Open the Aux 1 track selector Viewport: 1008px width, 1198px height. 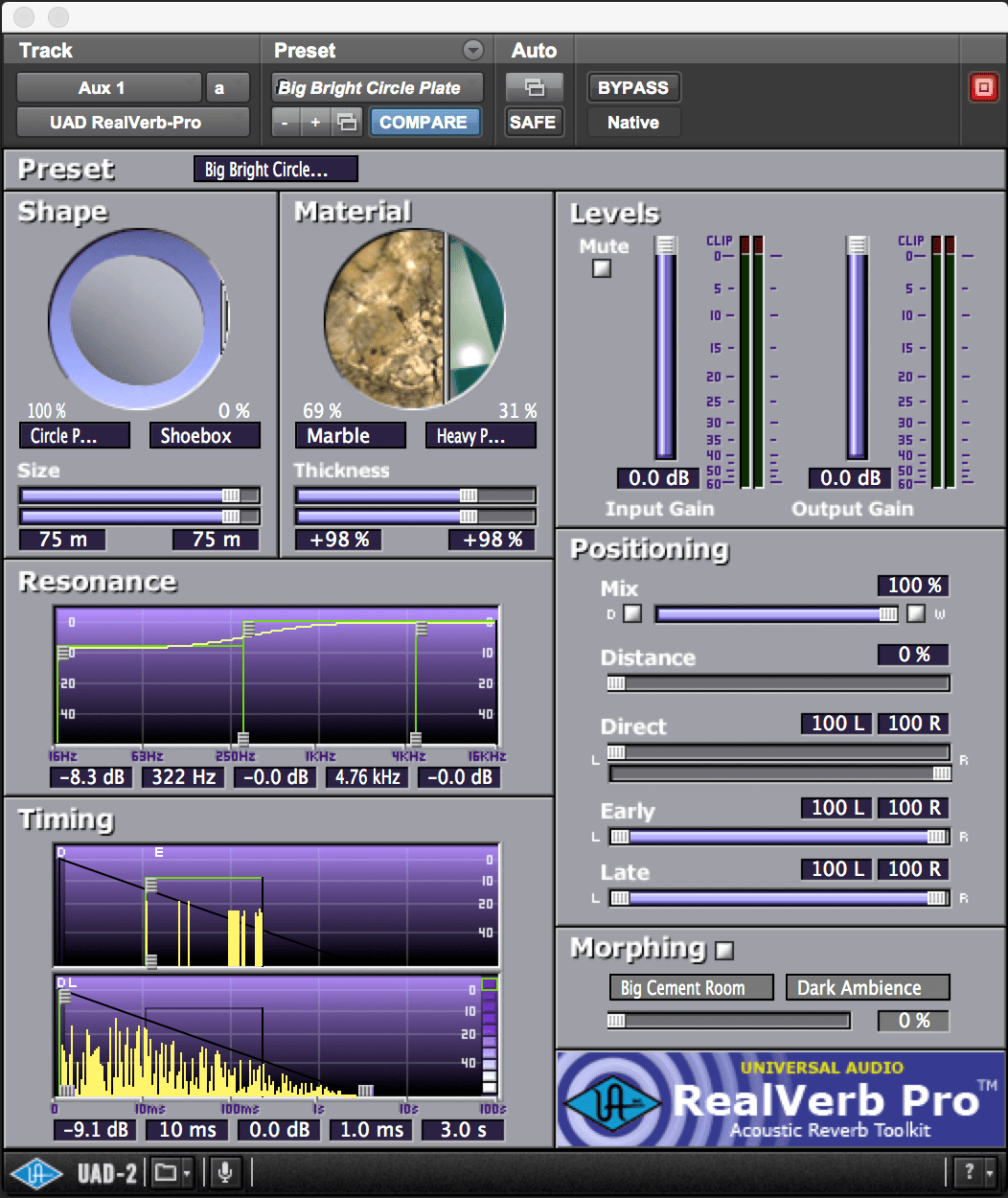point(109,88)
